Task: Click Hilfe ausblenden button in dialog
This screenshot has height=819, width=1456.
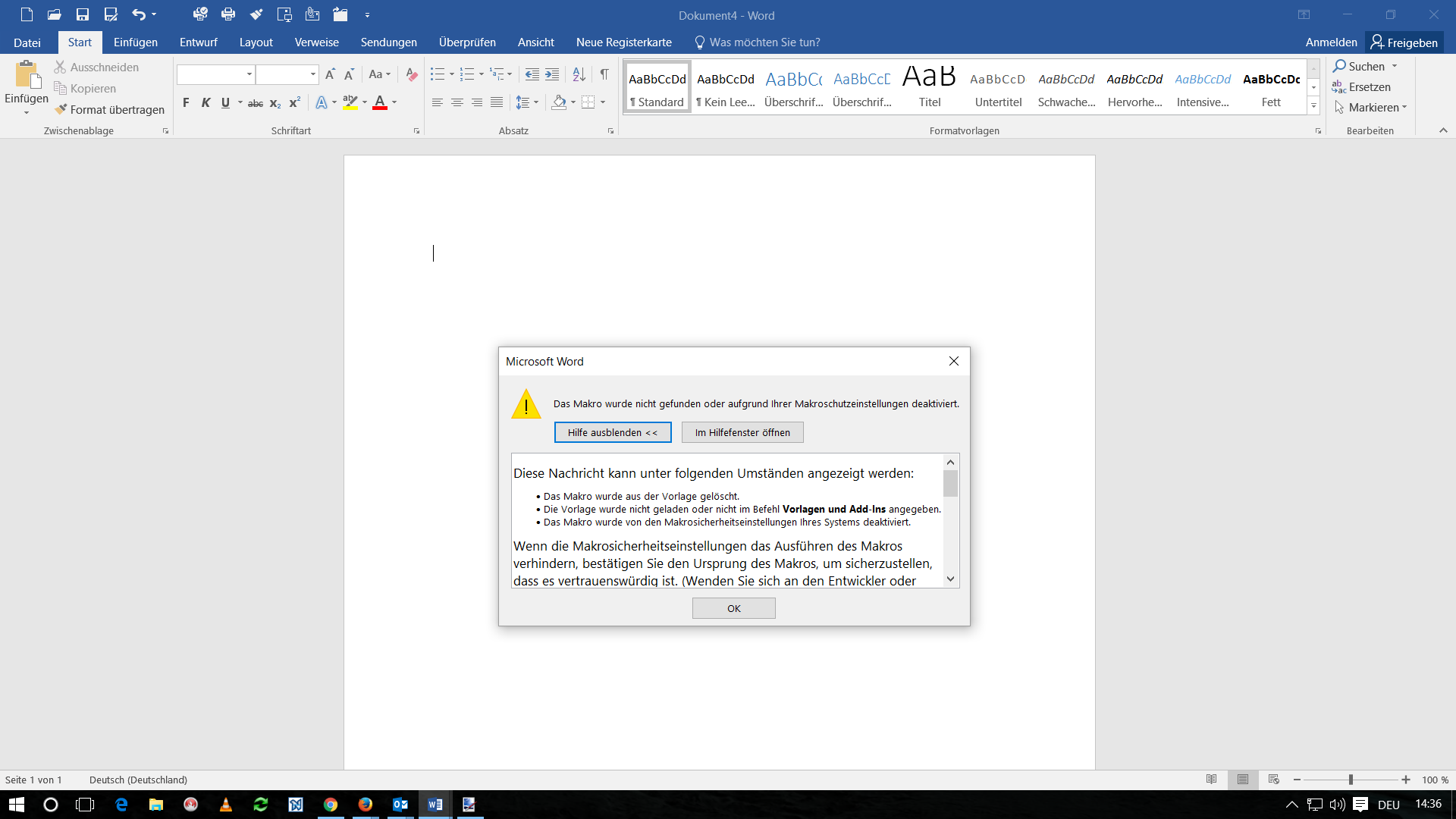Action: [613, 432]
